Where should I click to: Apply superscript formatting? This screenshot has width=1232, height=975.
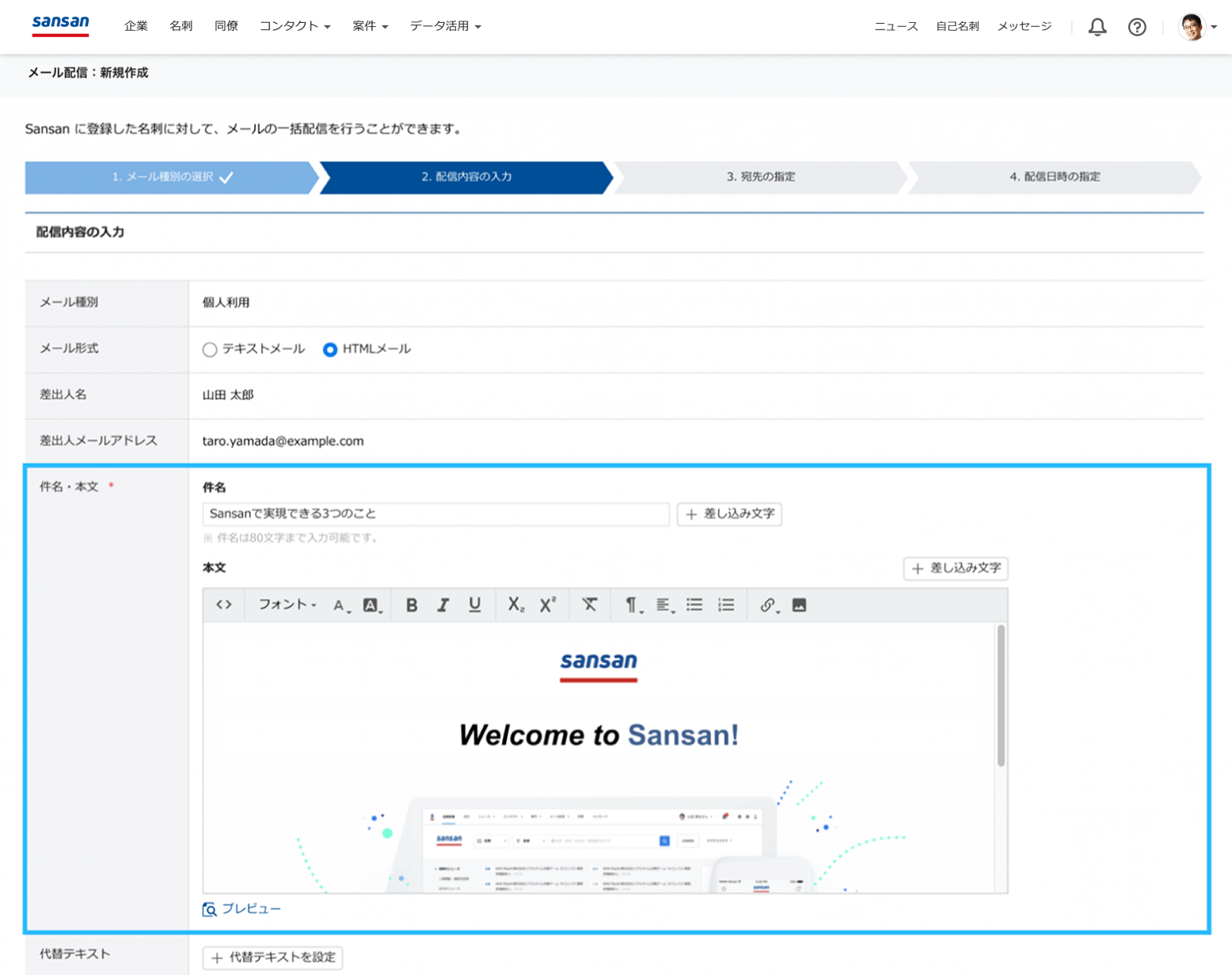click(548, 605)
